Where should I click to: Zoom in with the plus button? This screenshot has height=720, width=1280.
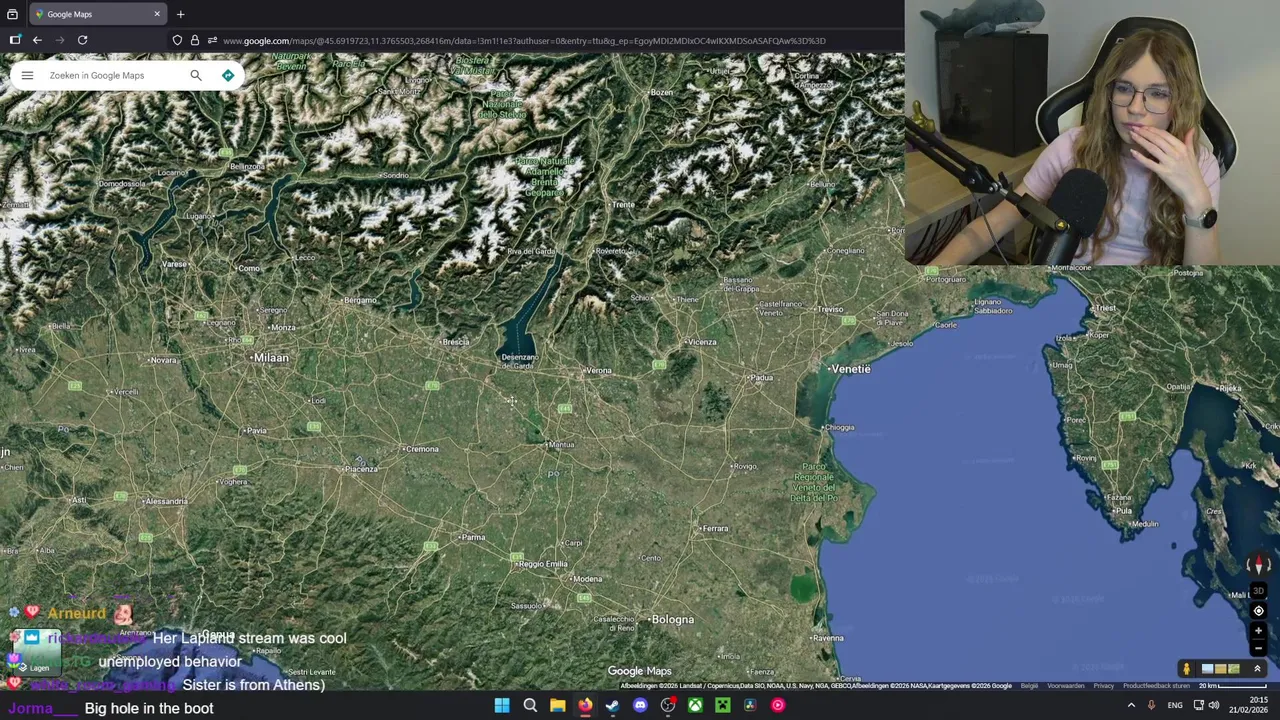1258,631
